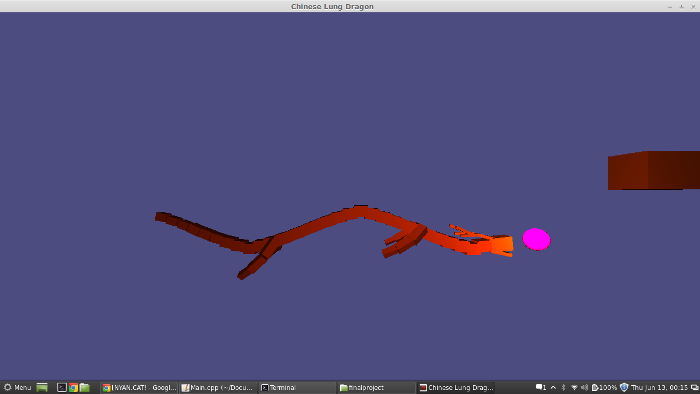The width and height of the screenshot is (700, 394).
Task: Open the volume speaker tray icon
Action: click(x=584, y=387)
